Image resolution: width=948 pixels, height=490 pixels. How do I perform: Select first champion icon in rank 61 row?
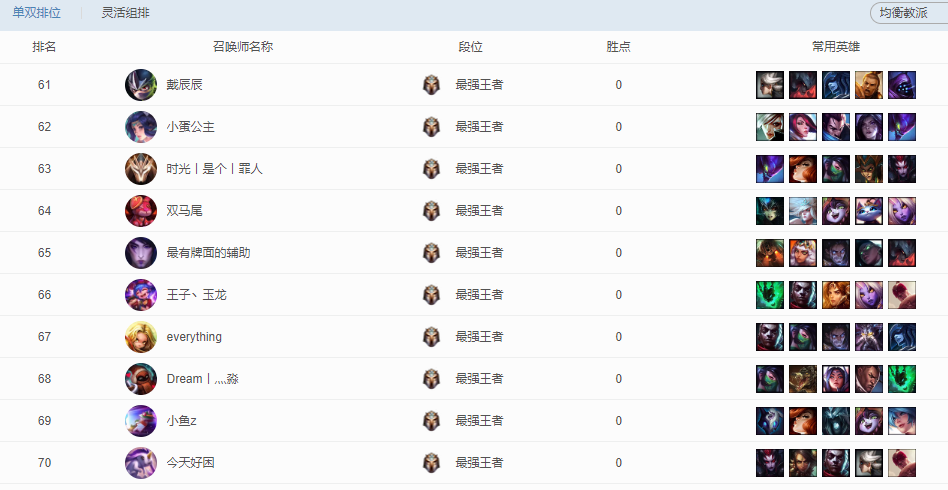770,85
